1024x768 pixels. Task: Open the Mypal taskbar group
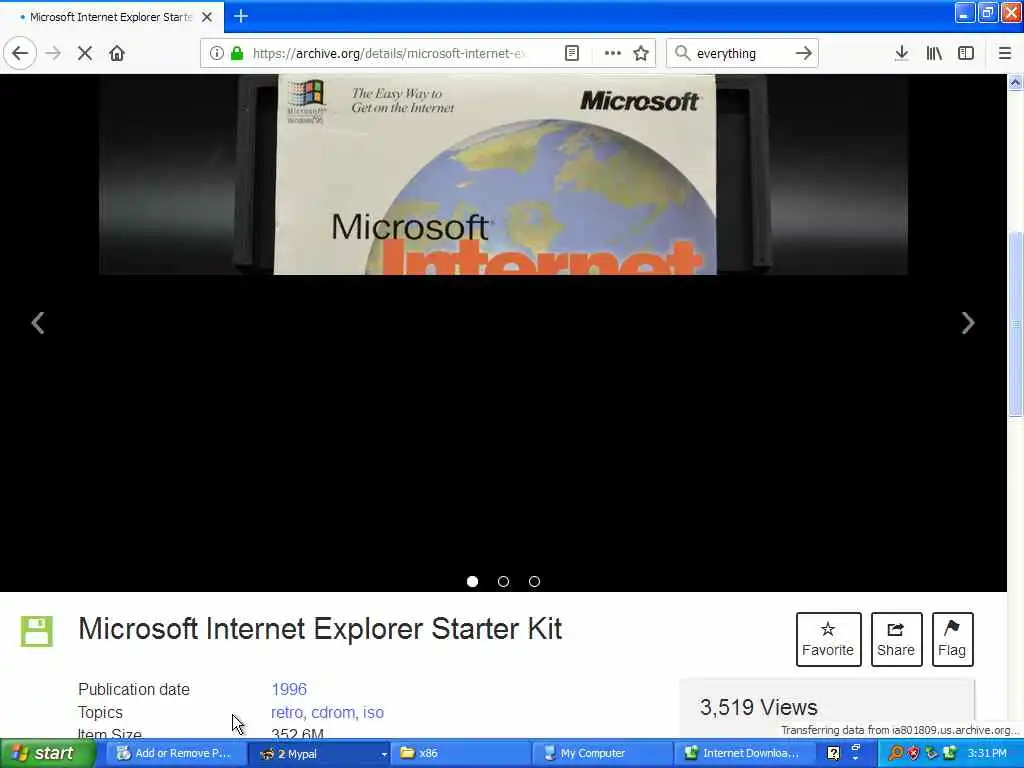[317, 754]
